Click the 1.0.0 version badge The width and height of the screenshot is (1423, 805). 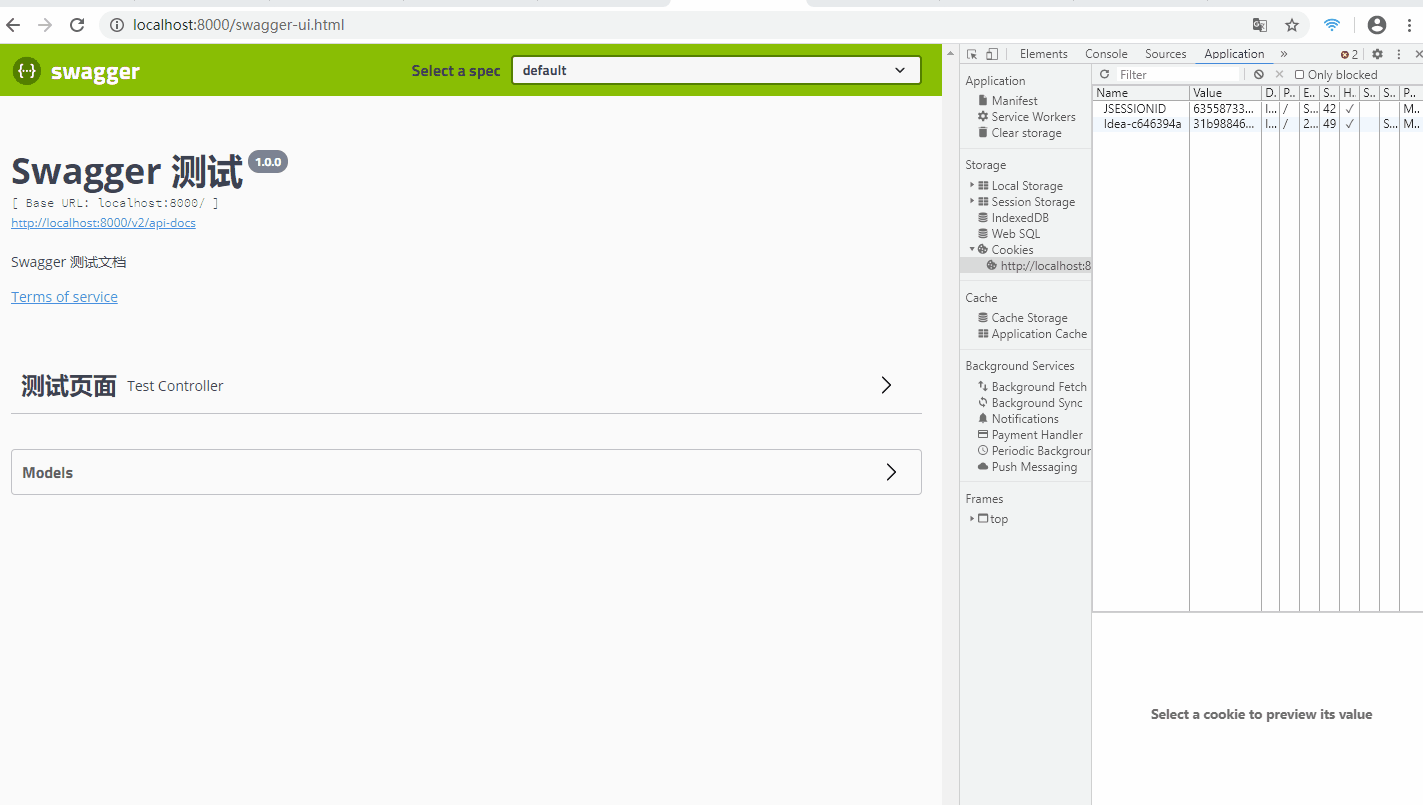click(268, 162)
